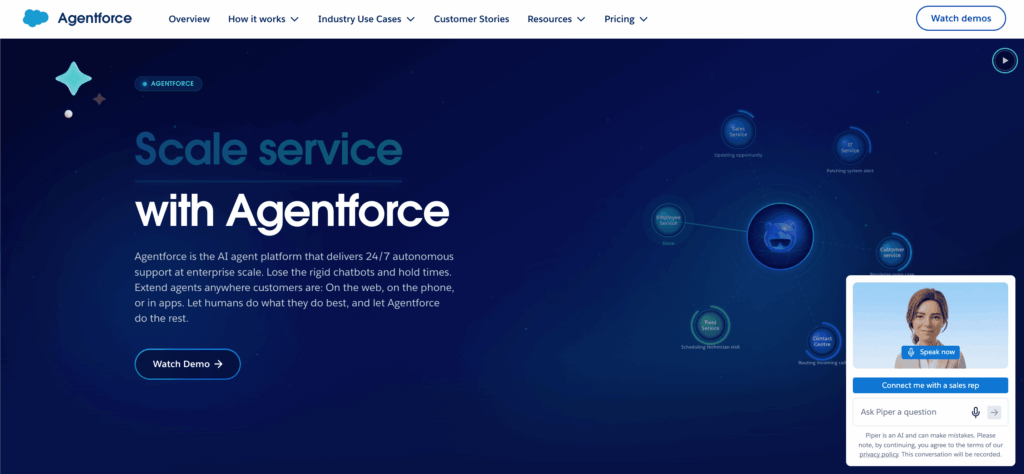Select the Sales Service agent node
Image resolution: width=1024 pixels, height=474 pixels.
(739, 132)
